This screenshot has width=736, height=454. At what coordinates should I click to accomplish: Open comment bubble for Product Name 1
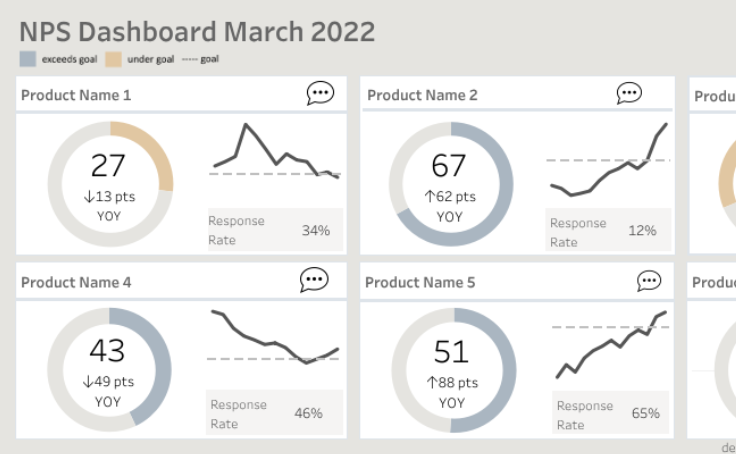(x=320, y=94)
